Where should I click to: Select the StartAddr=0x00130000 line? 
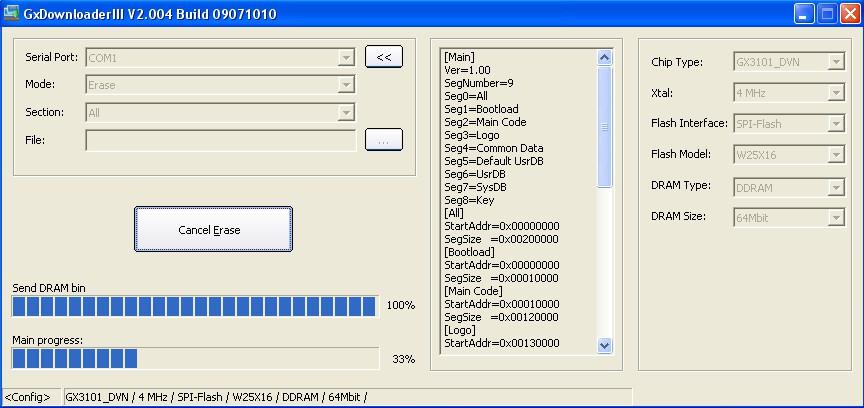[502, 343]
